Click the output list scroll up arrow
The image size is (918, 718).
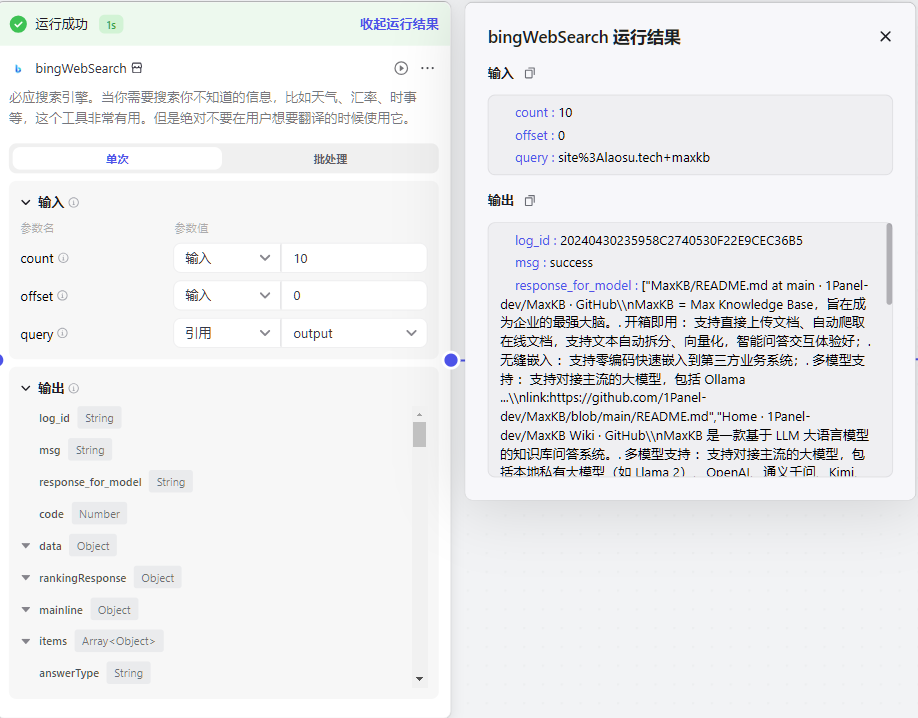(x=419, y=415)
